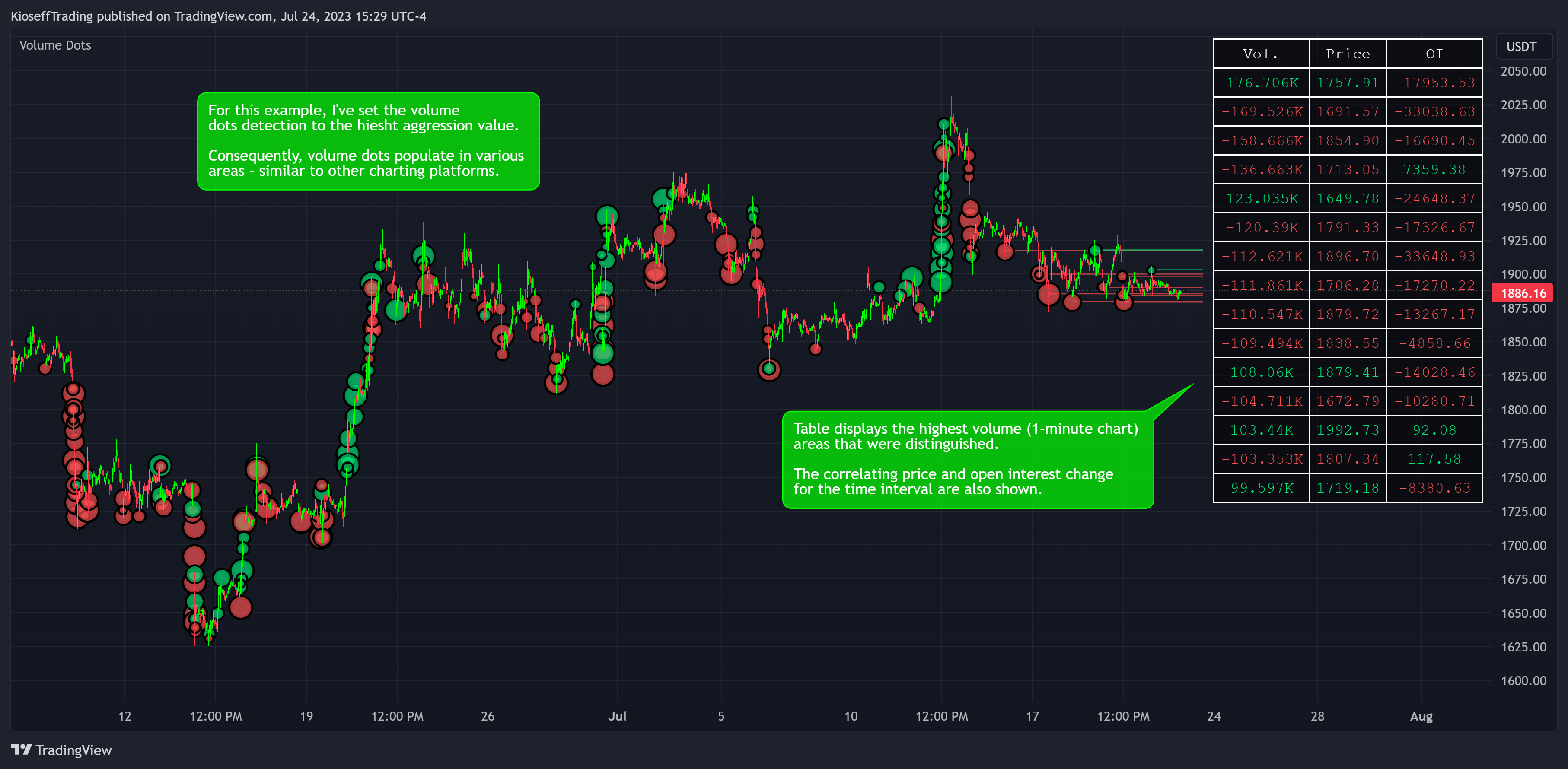Click volume cell 176.706K

pos(1261,83)
